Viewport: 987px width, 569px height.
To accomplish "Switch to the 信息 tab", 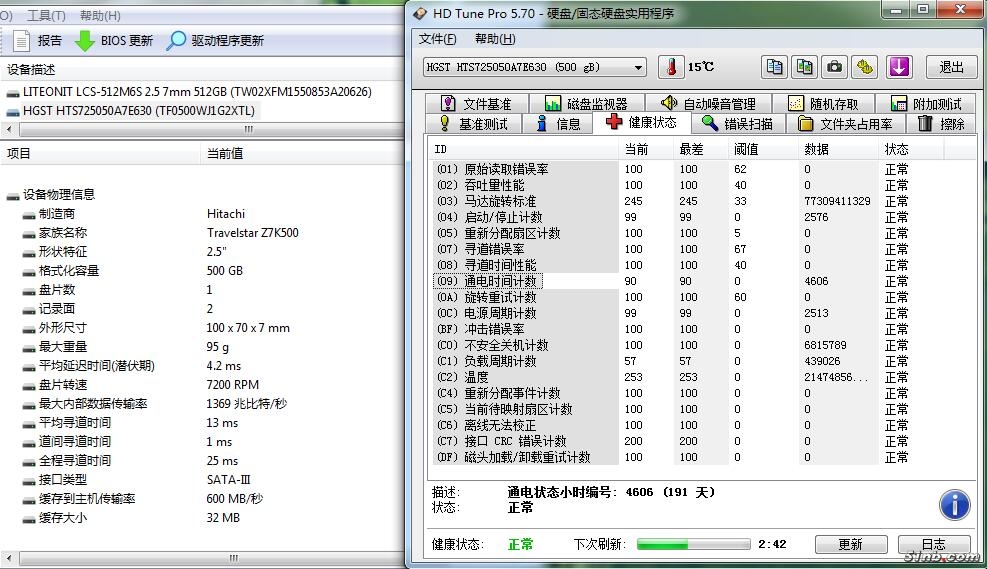I will [x=558, y=124].
